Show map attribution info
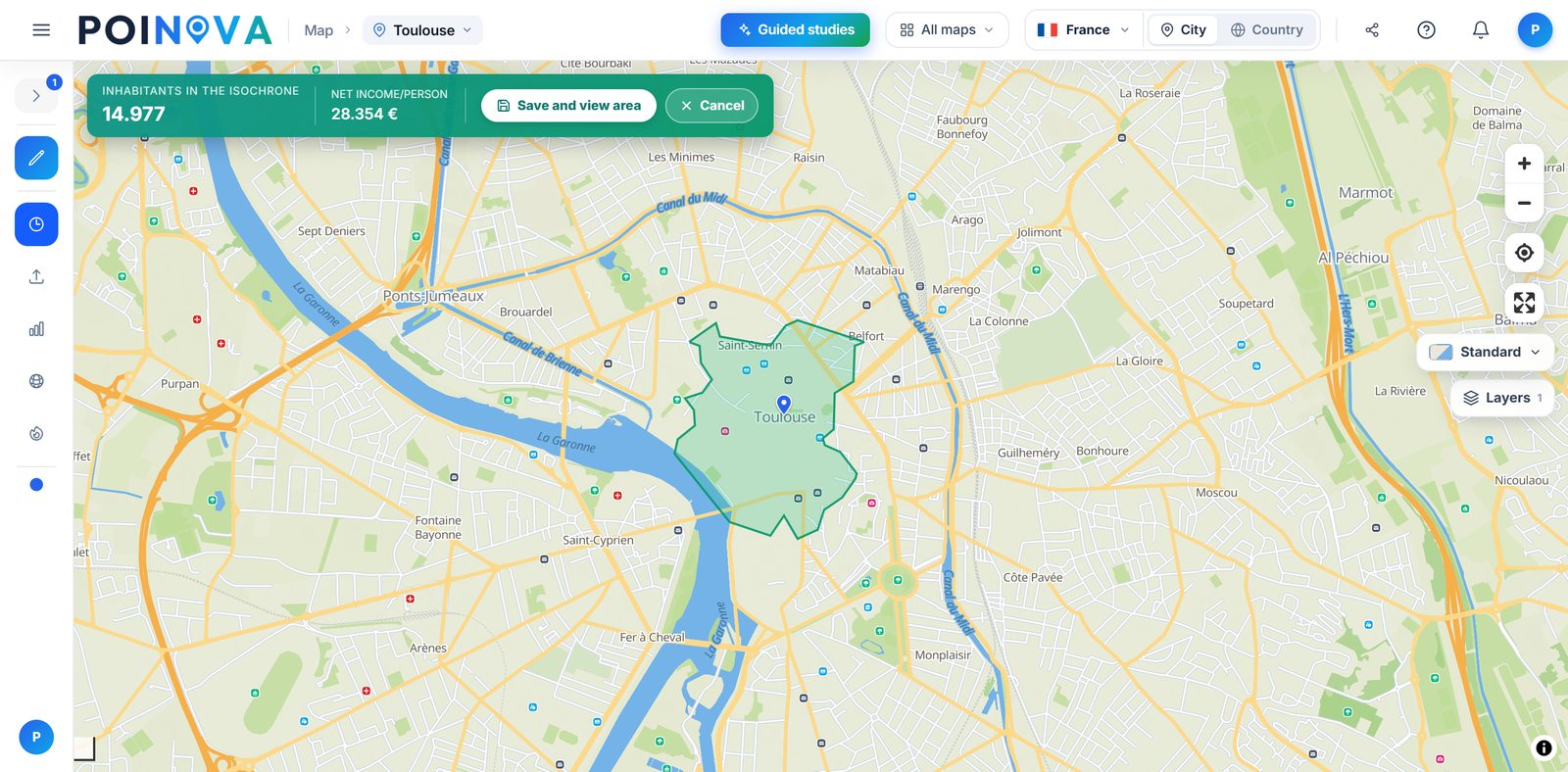The image size is (1568, 772). tap(1543, 748)
